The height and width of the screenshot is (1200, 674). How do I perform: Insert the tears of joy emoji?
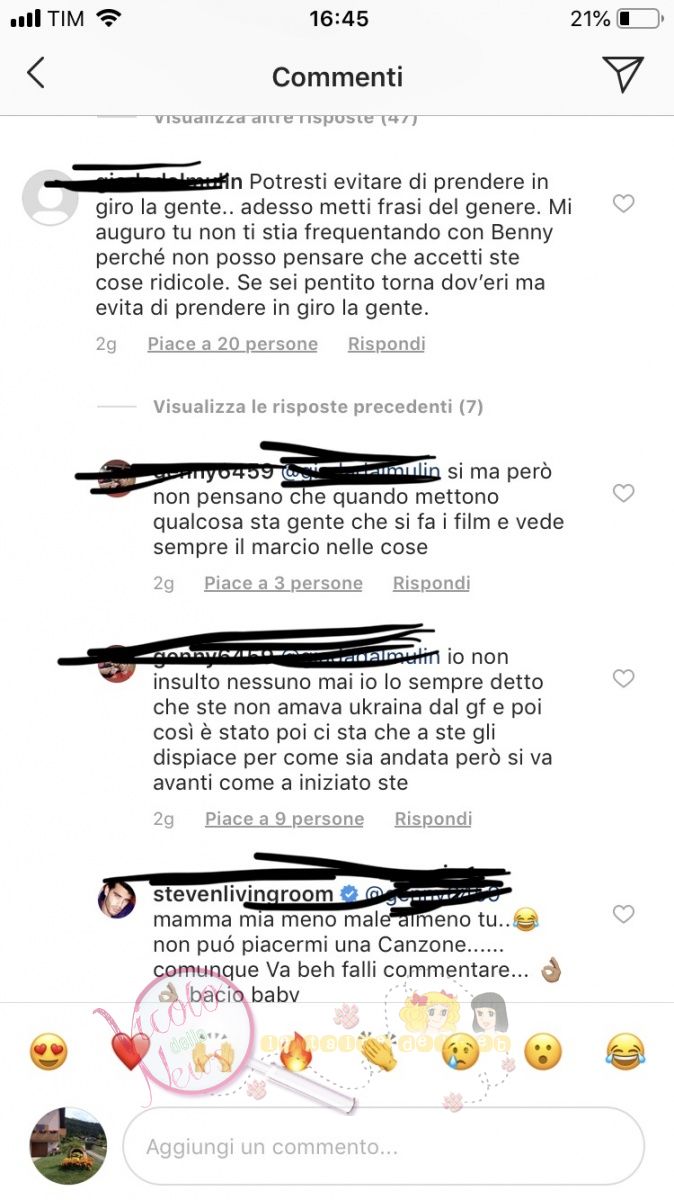click(626, 1052)
